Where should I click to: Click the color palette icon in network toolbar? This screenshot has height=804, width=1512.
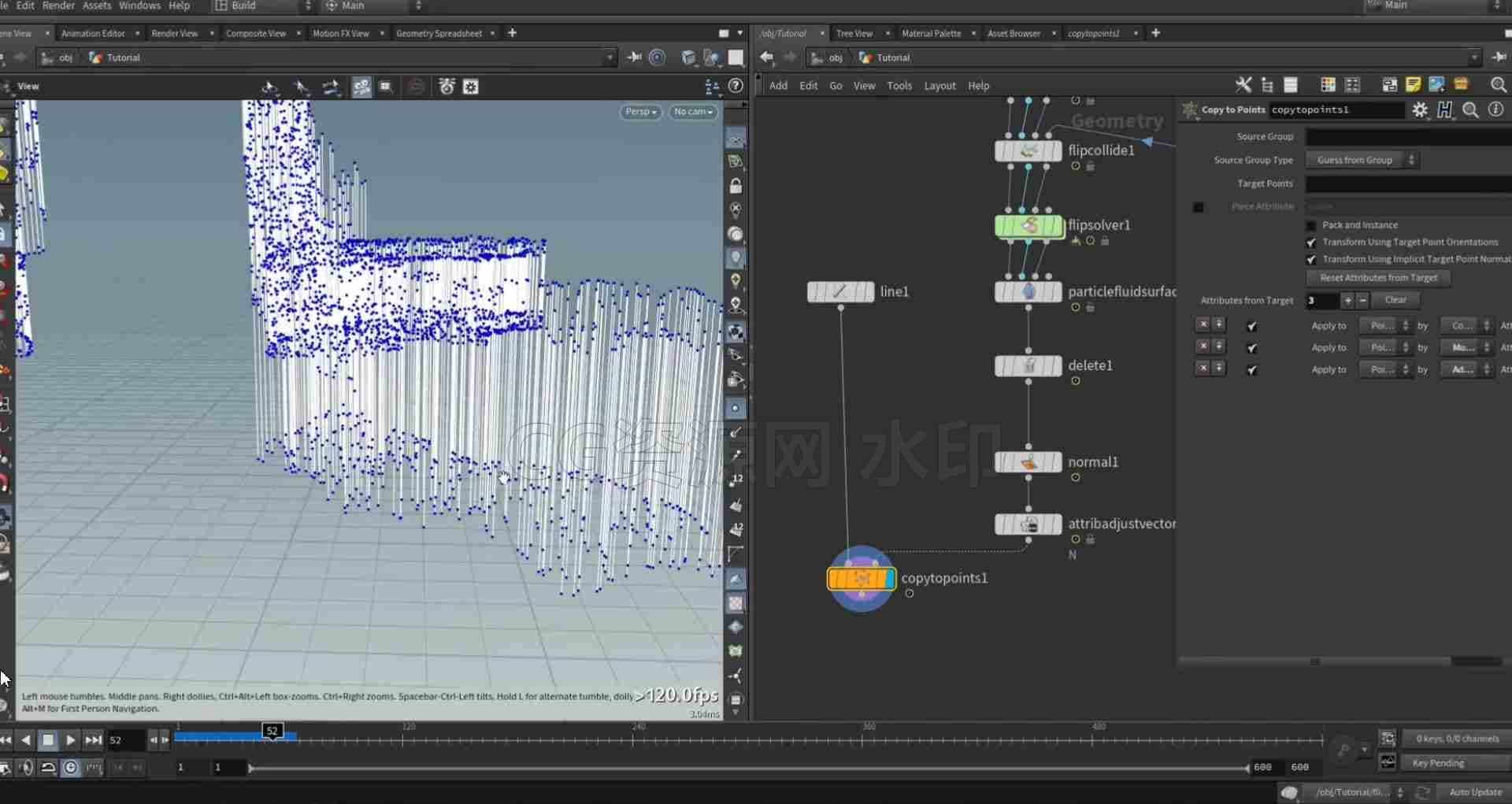(x=1328, y=85)
